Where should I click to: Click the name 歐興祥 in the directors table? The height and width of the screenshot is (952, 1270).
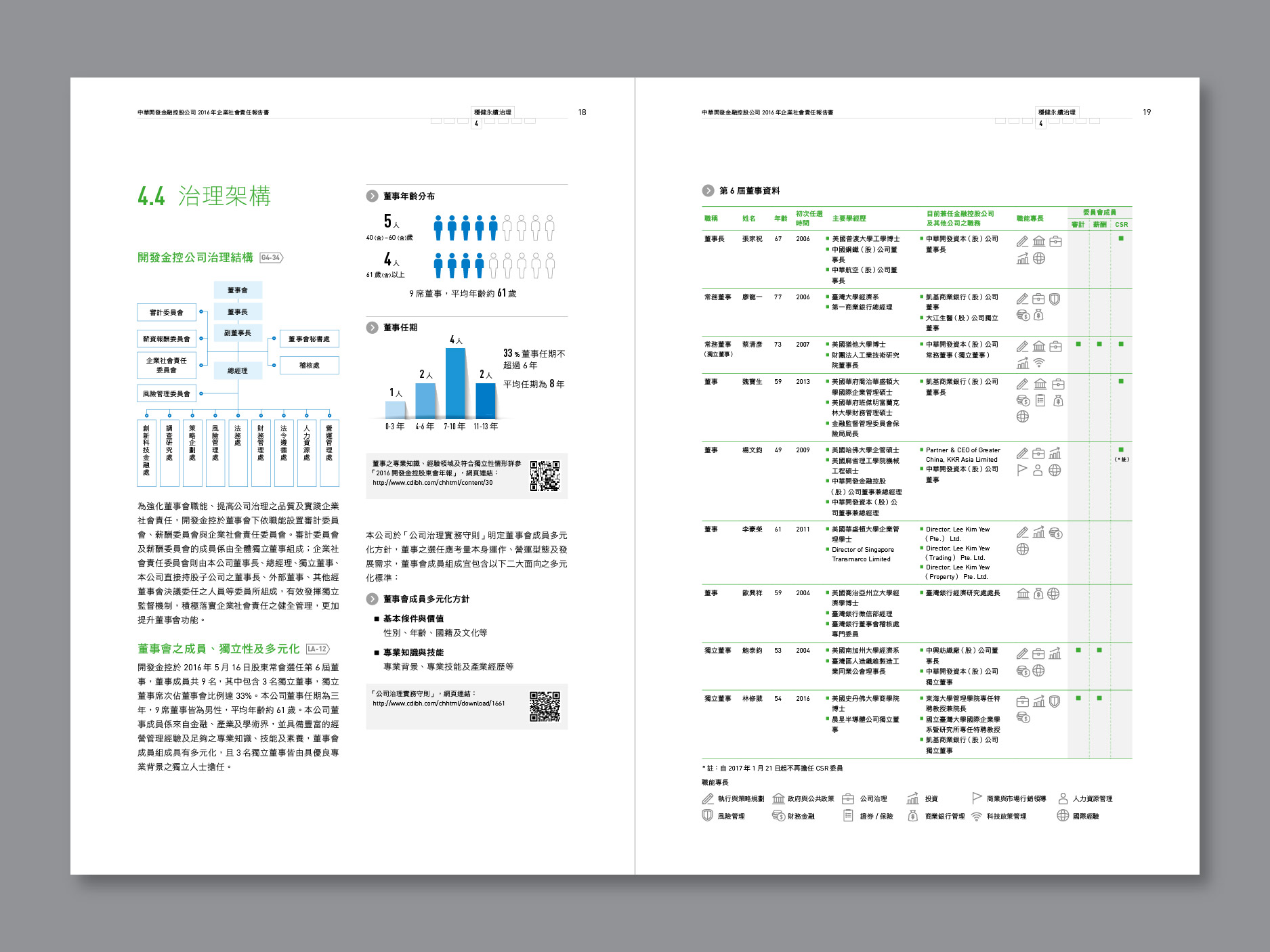[753, 592]
